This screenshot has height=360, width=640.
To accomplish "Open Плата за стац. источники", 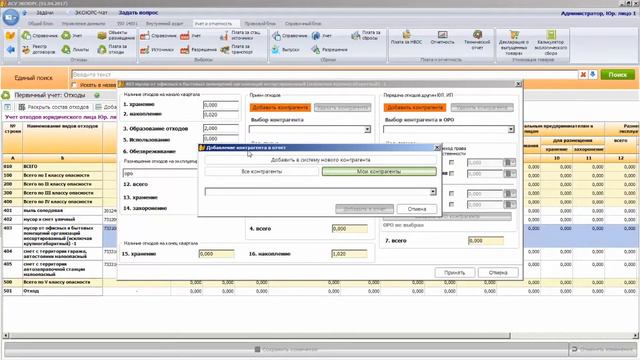I will click(240, 36).
